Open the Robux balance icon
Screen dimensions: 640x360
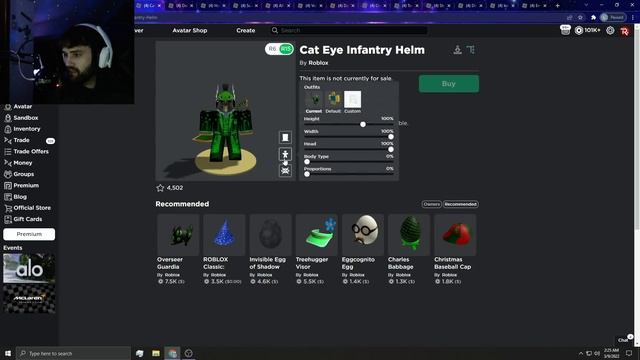[579, 30]
